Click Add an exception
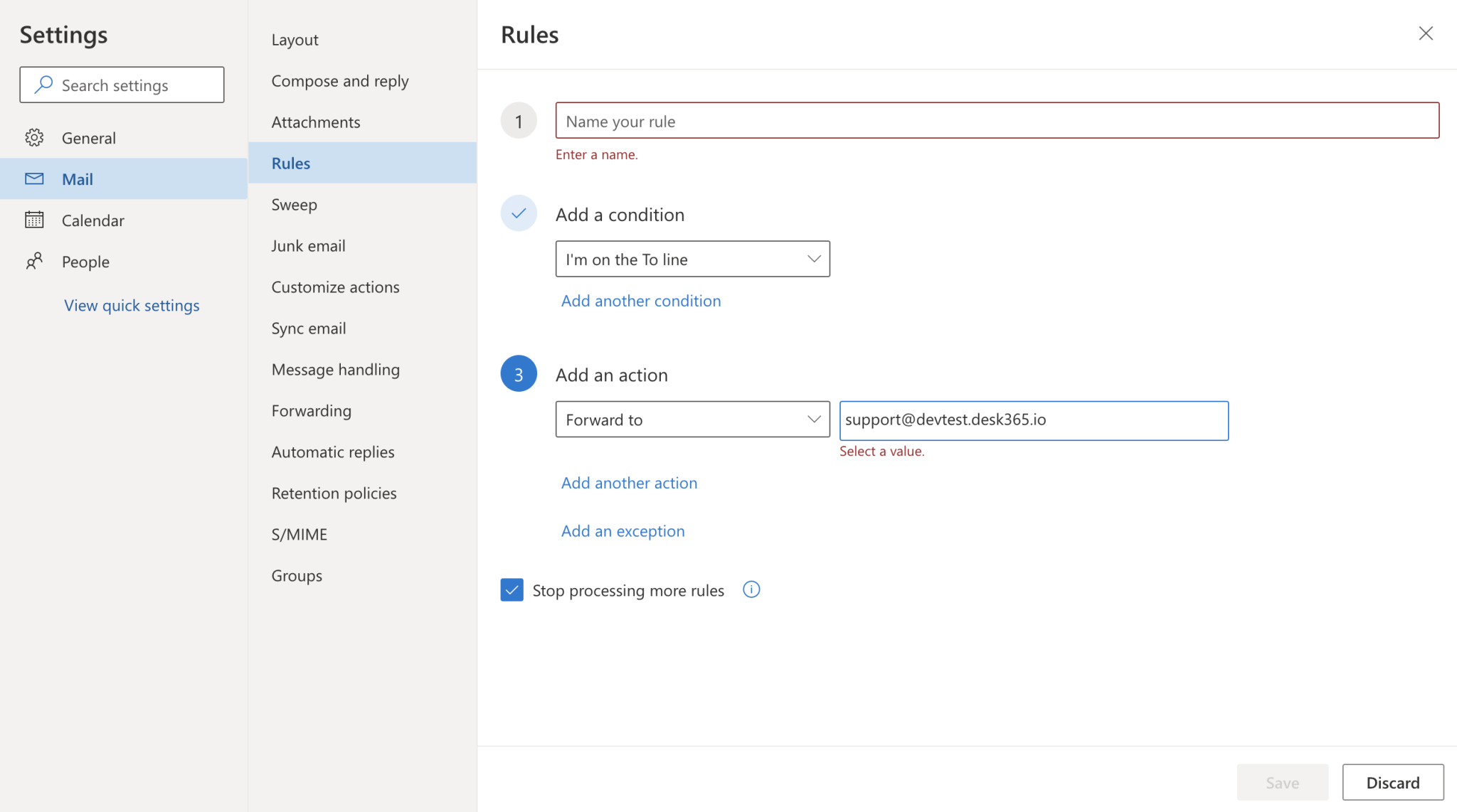The height and width of the screenshot is (812, 1457). point(622,530)
